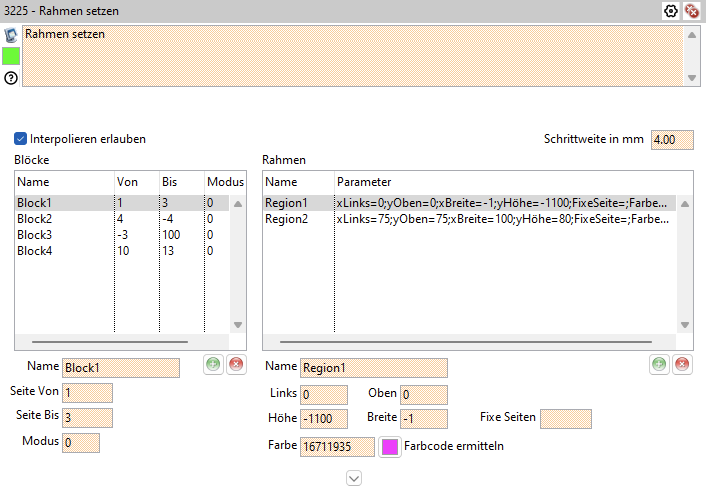
Task: Select Block3 in the Blöcke list
Action: pyautogui.click(x=34, y=235)
